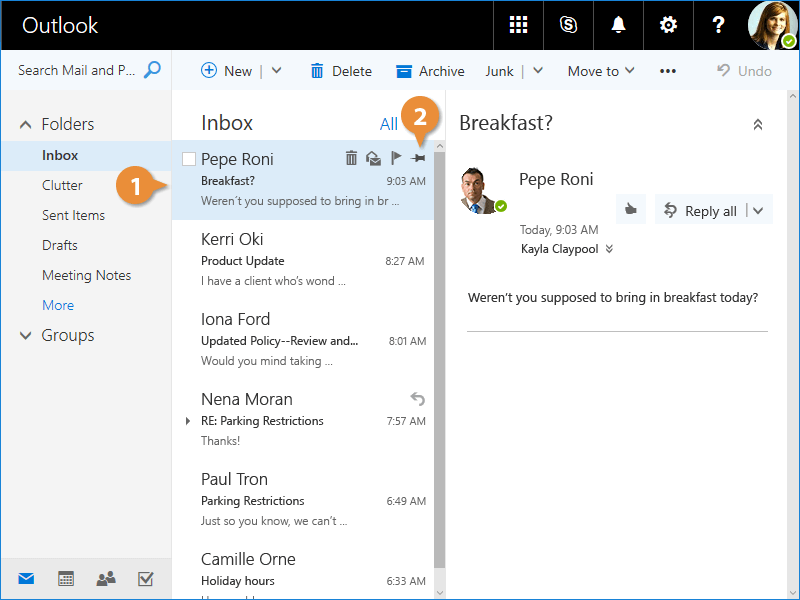
Task: Collapse the Folders section
Action: coord(26,125)
